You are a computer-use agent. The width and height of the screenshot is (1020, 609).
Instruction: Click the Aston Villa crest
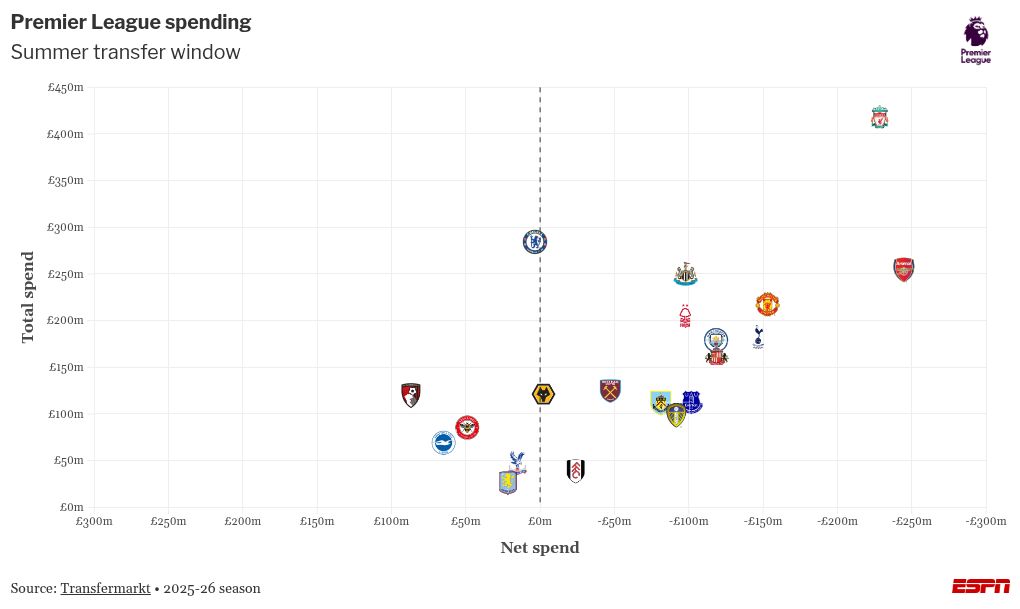tap(509, 482)
